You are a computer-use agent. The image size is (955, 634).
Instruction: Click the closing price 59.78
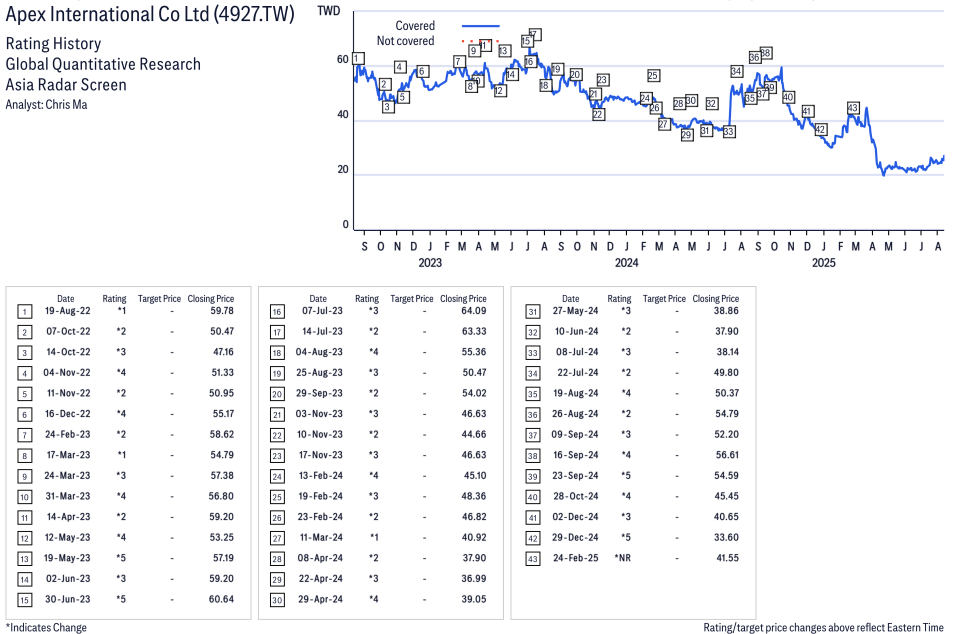222,311
